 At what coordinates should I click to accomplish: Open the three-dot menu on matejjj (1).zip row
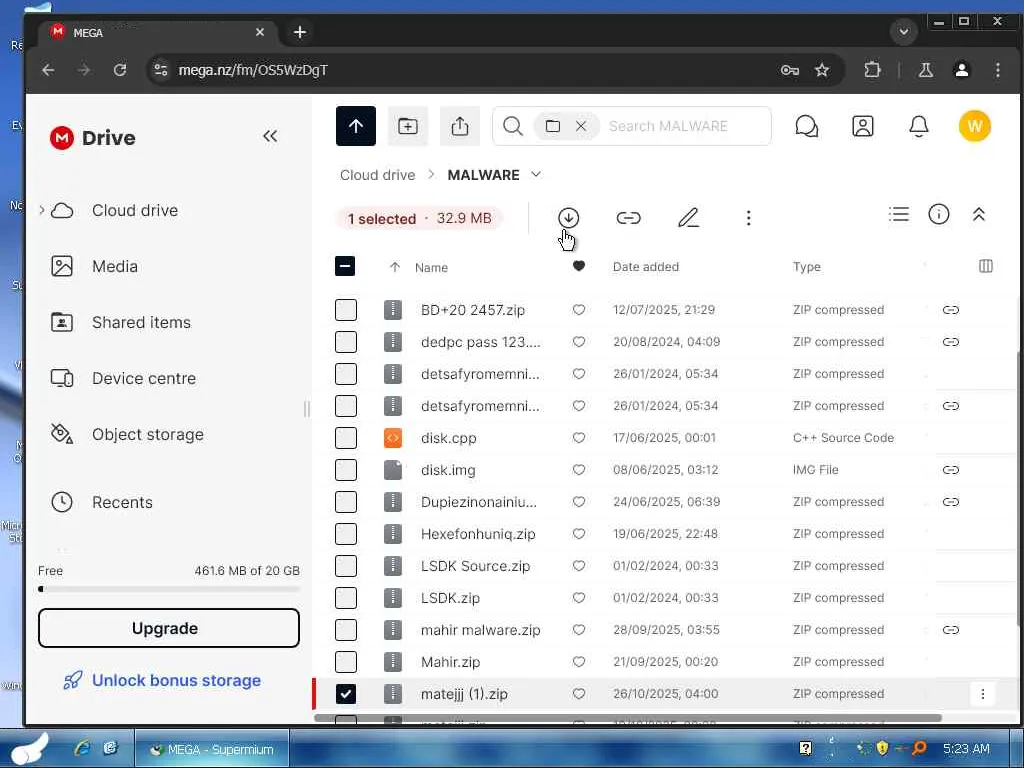tap(982, 694)
